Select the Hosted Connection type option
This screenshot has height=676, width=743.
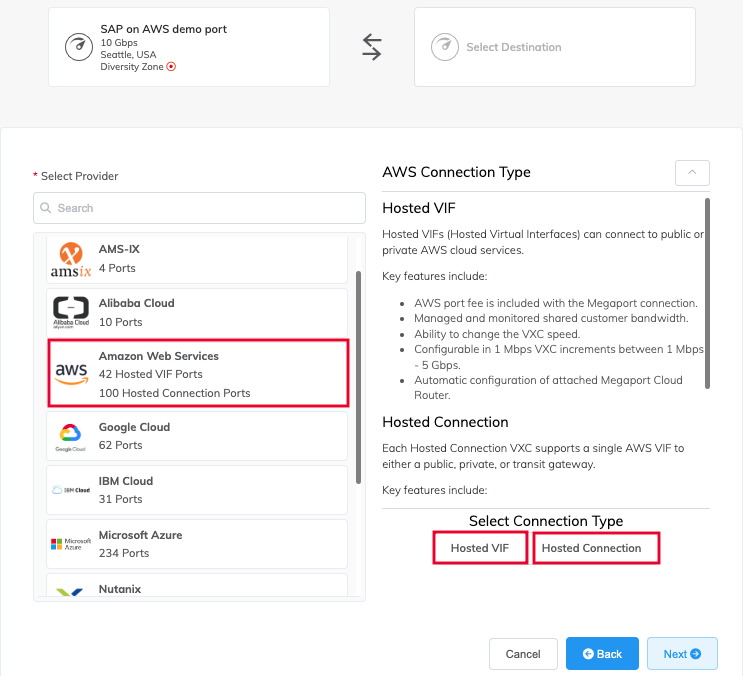pos(596,548)
